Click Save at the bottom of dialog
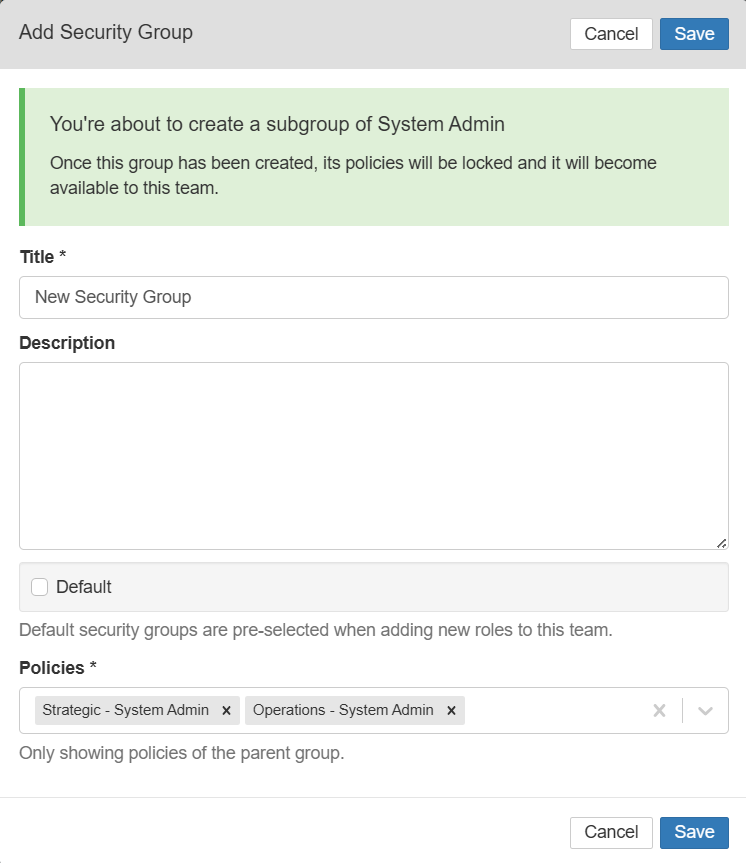This screenshot has height=863, width=746. (694, 832)
